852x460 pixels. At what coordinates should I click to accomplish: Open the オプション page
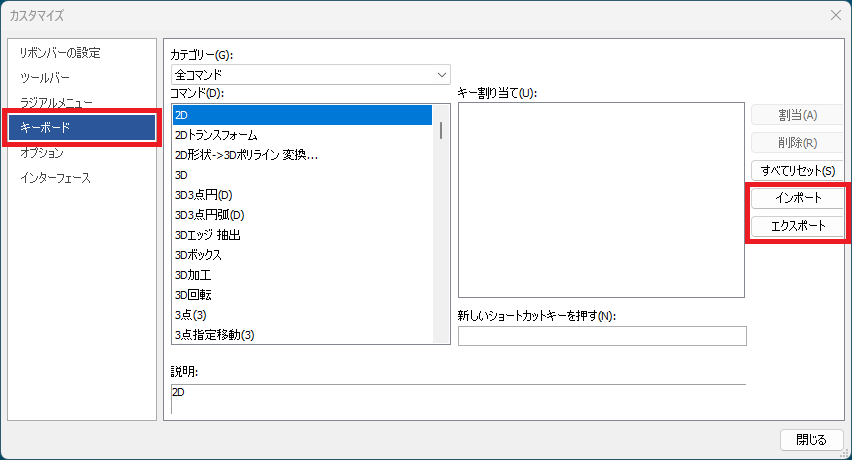[x=42, y=153]
